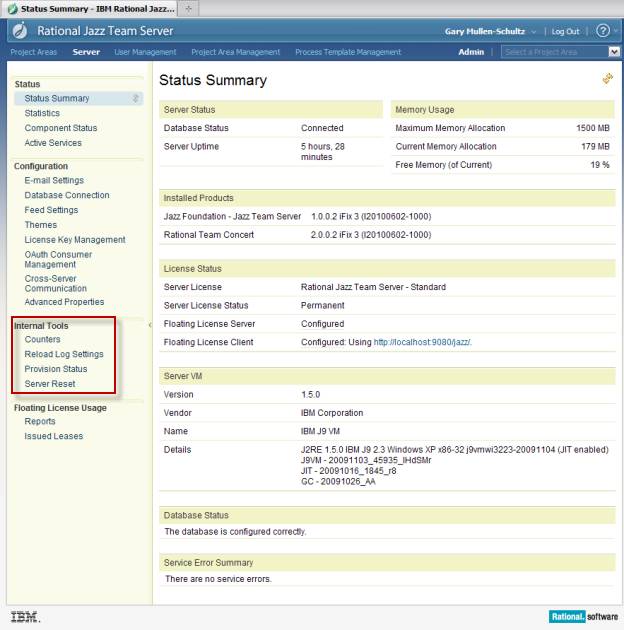Screen dimensions: 624x630
Task: Click the Server VM Version 1.5.0 value
Action: coord(310,395)
